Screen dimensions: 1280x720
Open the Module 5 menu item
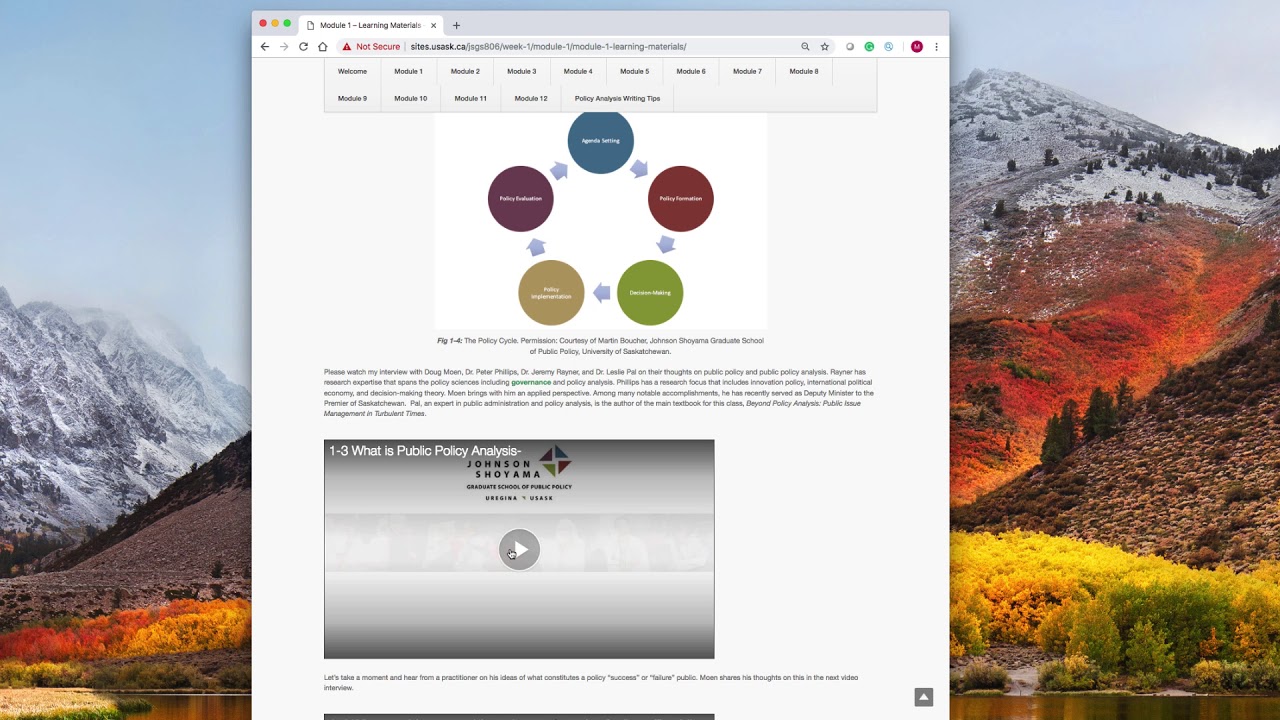coord(634,71)
